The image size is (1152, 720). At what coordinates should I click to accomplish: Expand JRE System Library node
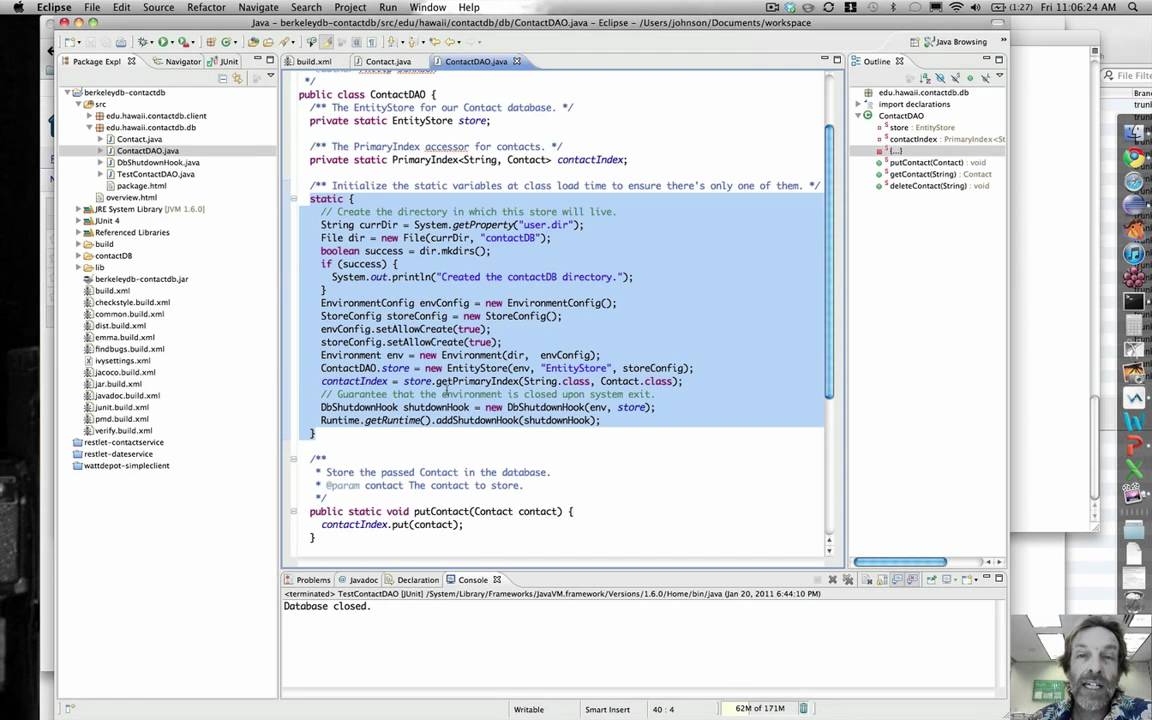click(x=79, y=209)
